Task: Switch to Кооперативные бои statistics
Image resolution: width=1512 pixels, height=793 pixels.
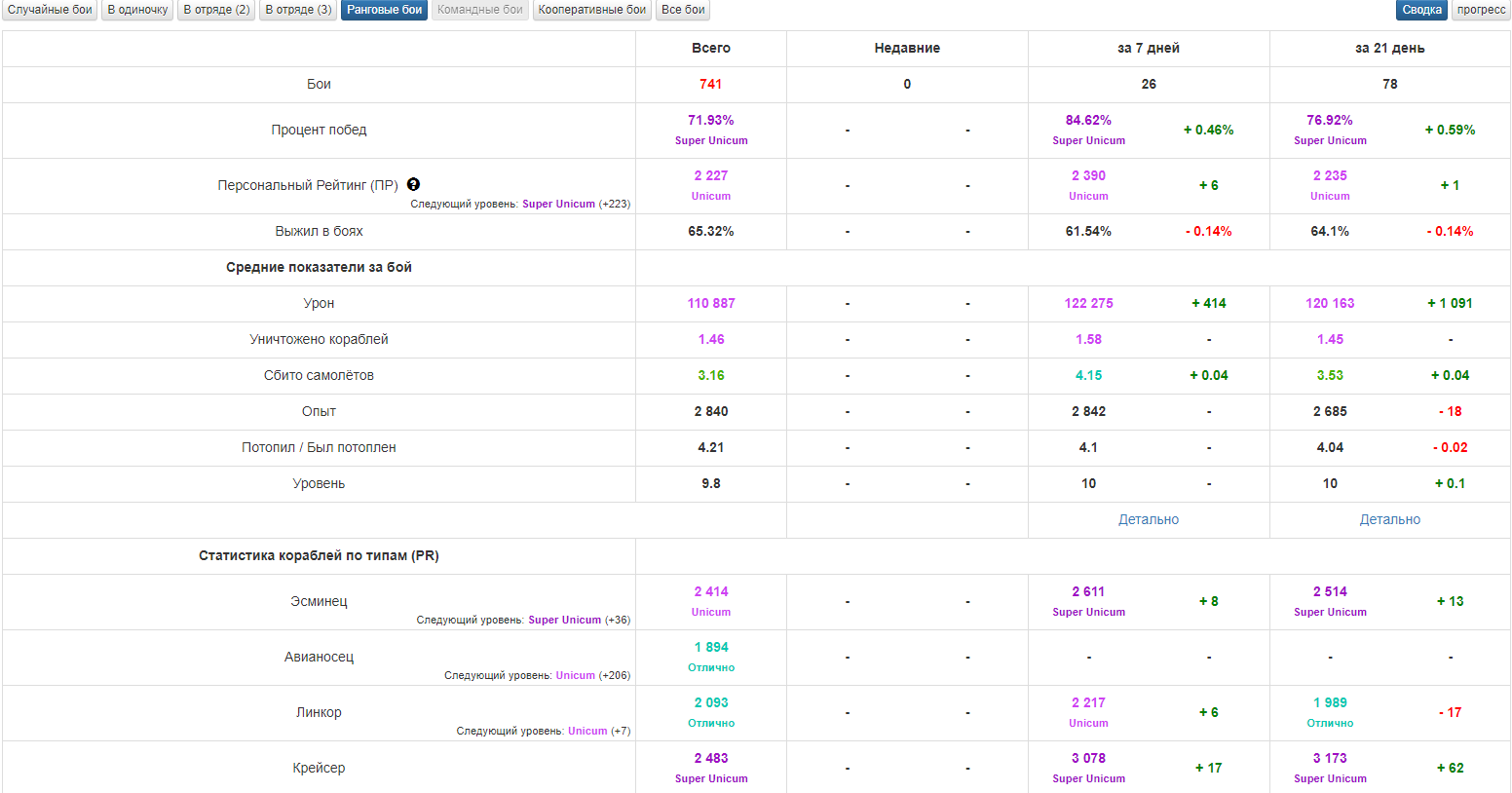Action: 591,10
